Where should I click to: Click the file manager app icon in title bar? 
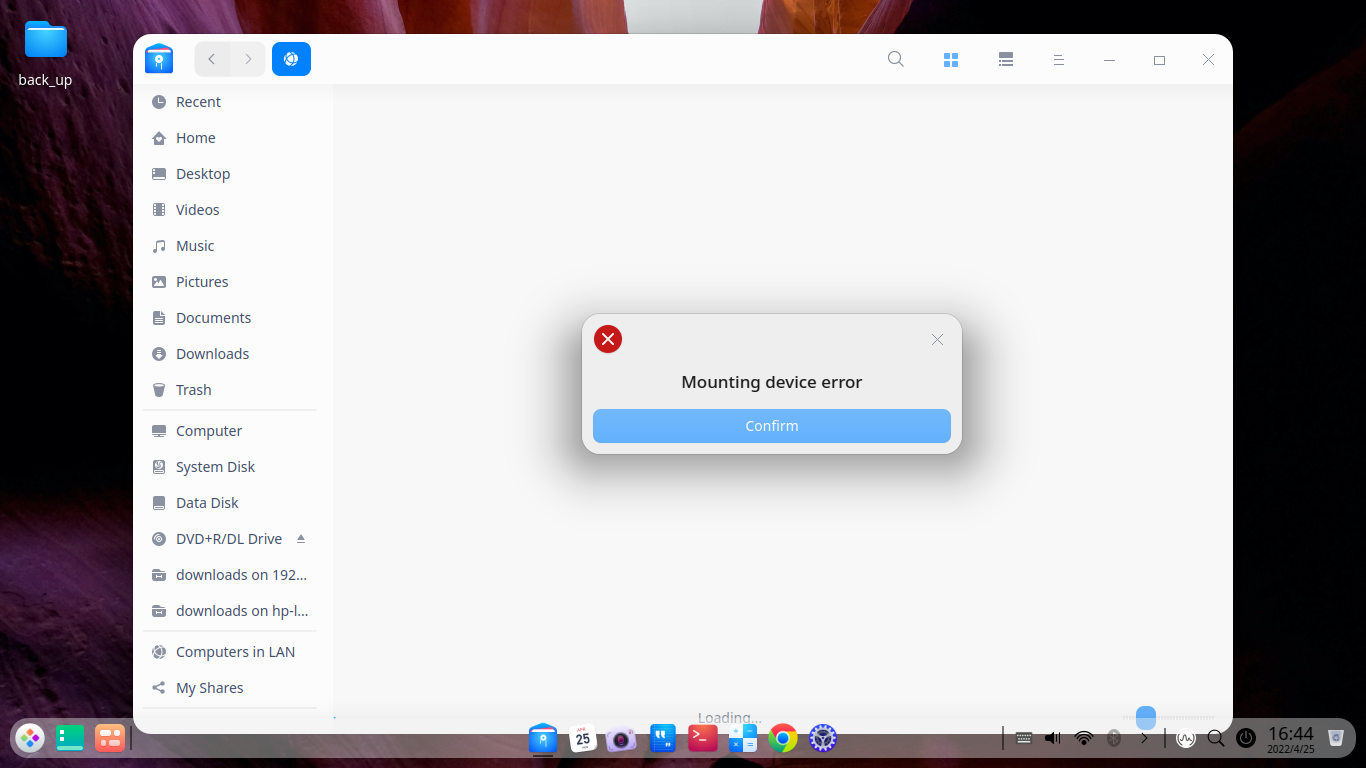pyautogui.click(x=159, y=59)
